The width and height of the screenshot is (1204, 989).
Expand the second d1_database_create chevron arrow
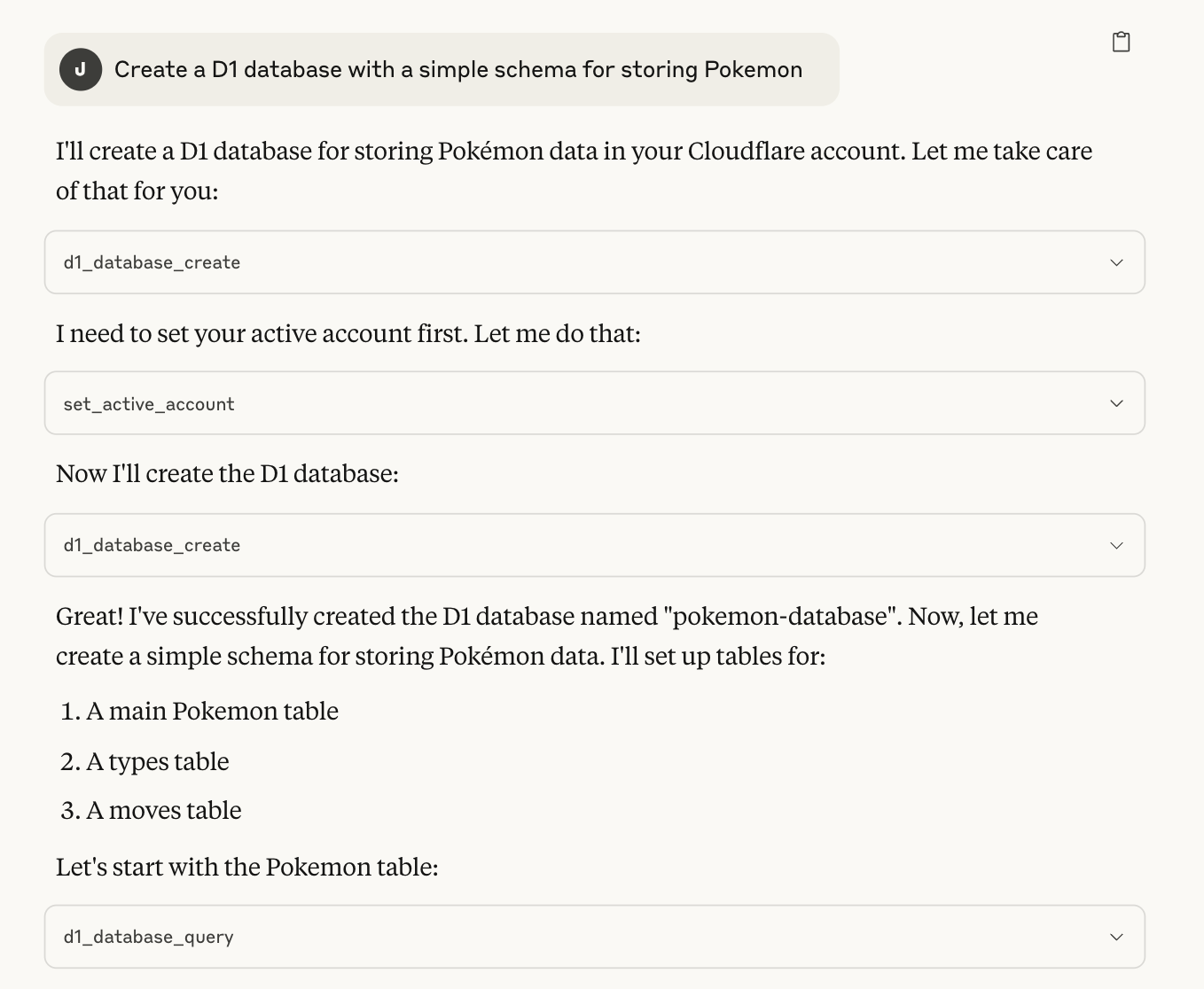pos(1116,545)
